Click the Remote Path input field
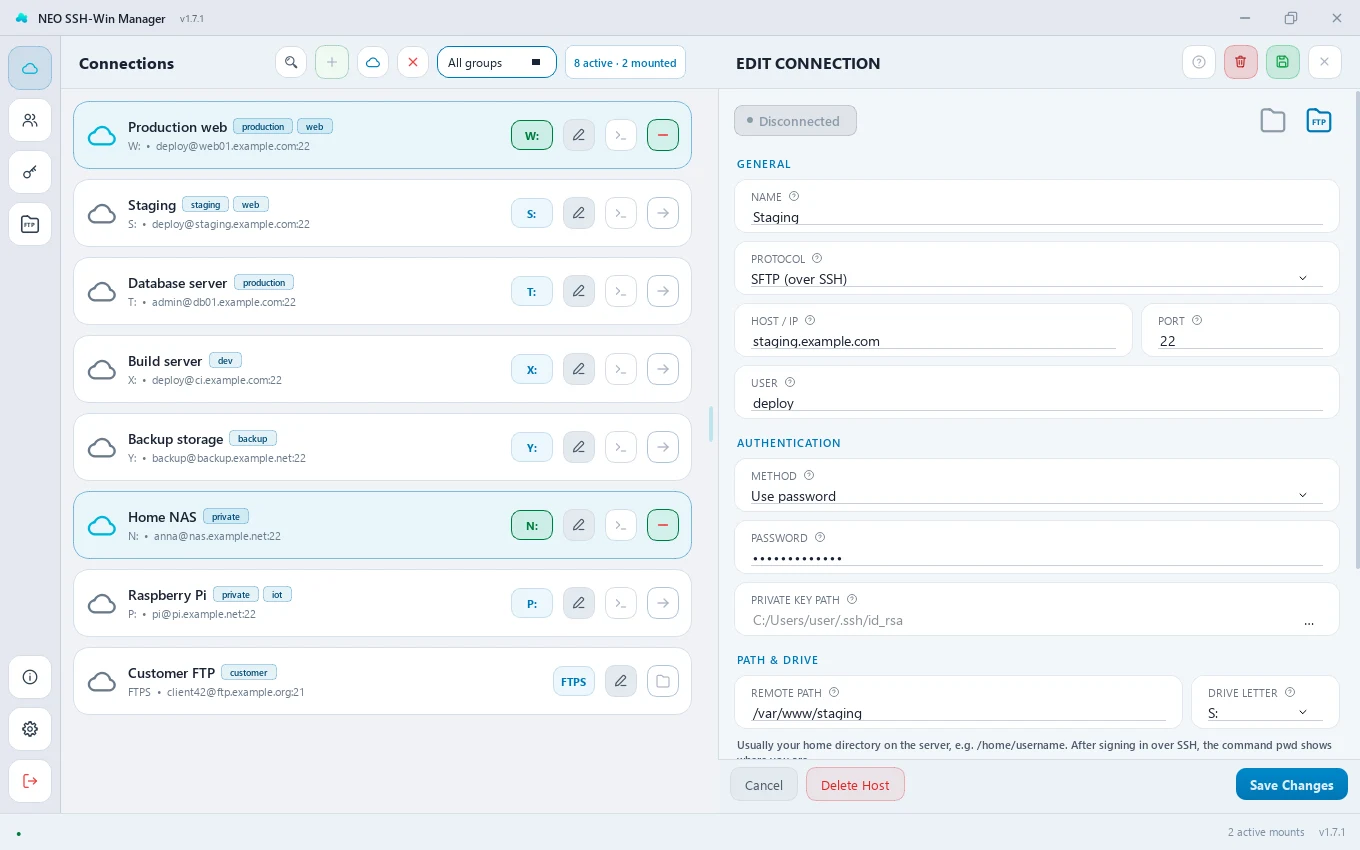 tap(959, 713)
